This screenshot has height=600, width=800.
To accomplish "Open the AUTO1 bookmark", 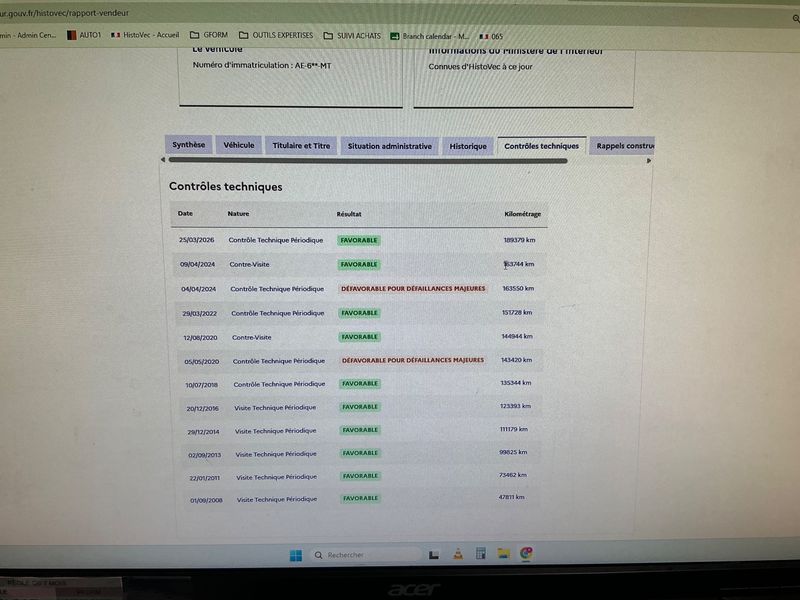I will (84, 35).
